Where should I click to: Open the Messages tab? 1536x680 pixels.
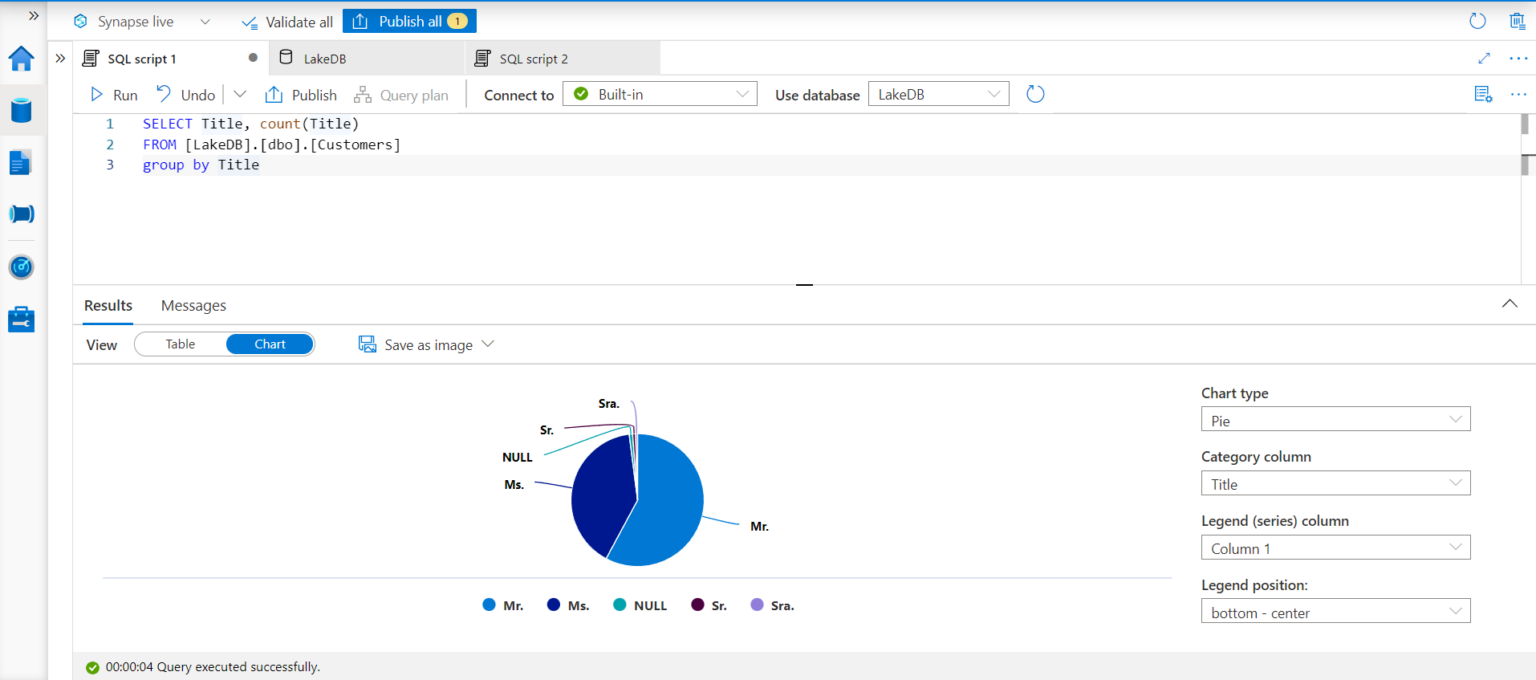pyautogui.click(x=193, y=305)
